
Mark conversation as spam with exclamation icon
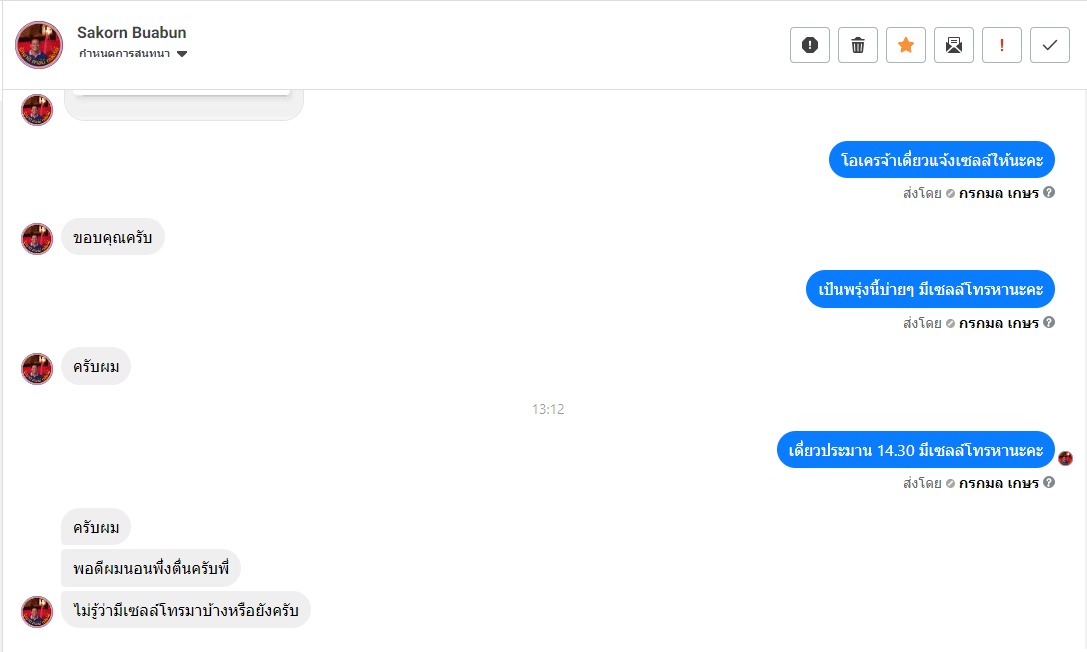(x=810, y=45)
